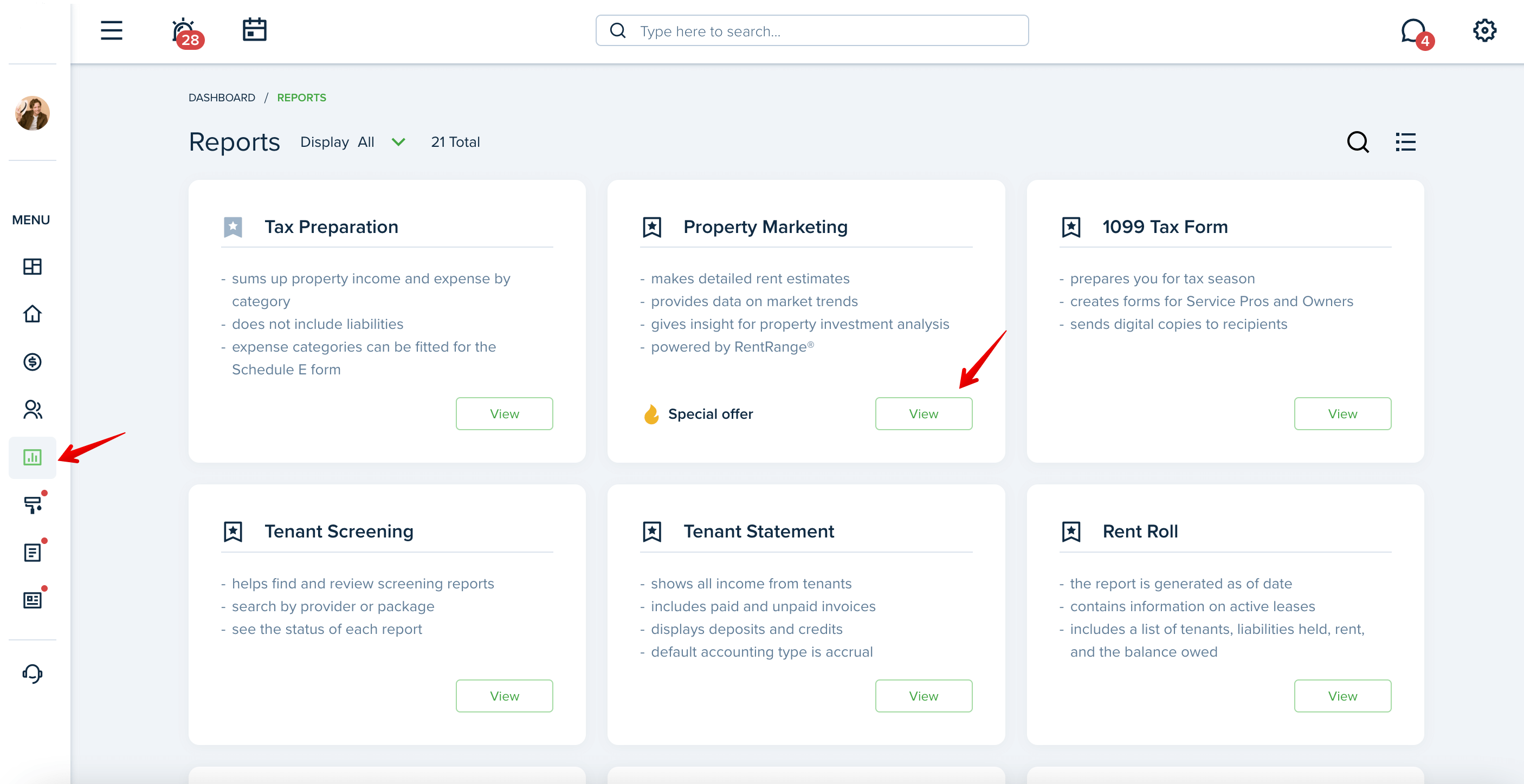Click 'powered by RentRange' text

pos(732,346)
